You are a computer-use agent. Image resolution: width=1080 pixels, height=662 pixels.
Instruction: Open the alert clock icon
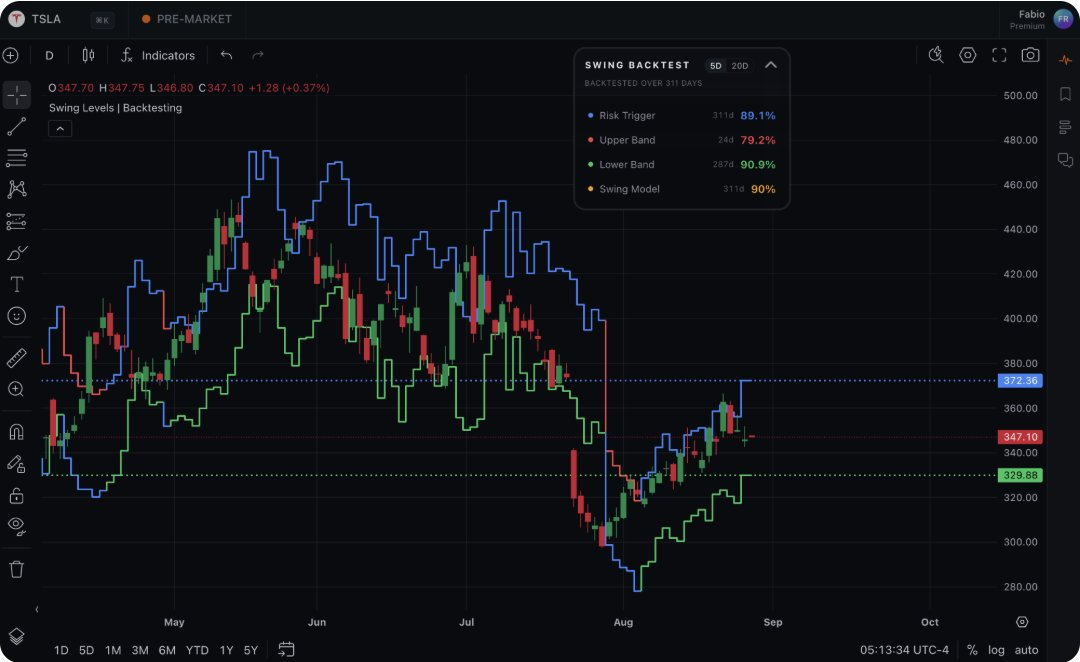pos(936,55)
